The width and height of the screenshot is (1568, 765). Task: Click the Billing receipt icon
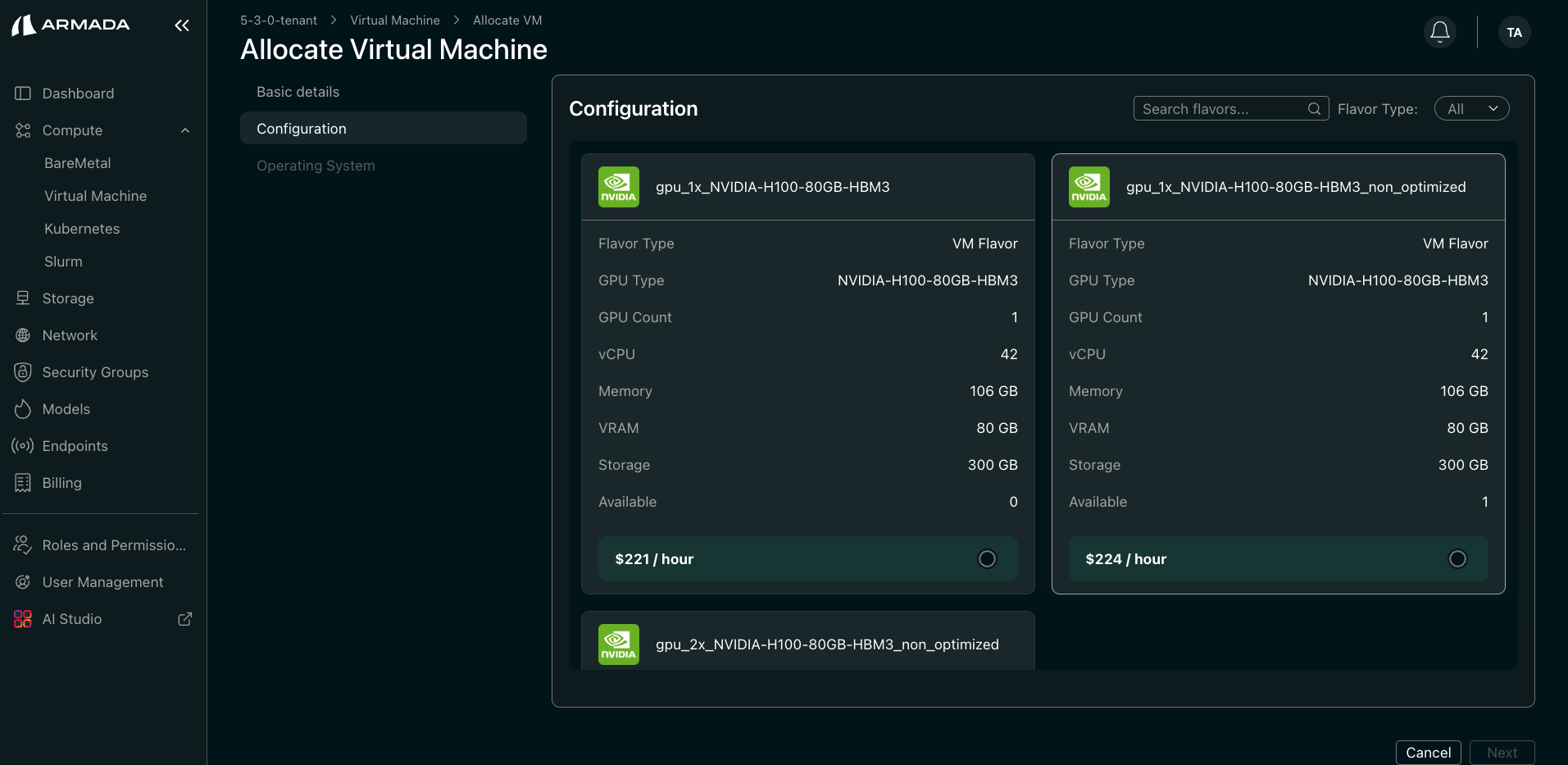(23, 482)
